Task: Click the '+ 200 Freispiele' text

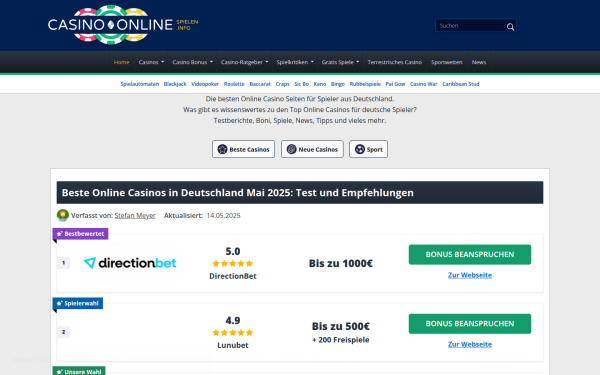Action: (341, 340)
